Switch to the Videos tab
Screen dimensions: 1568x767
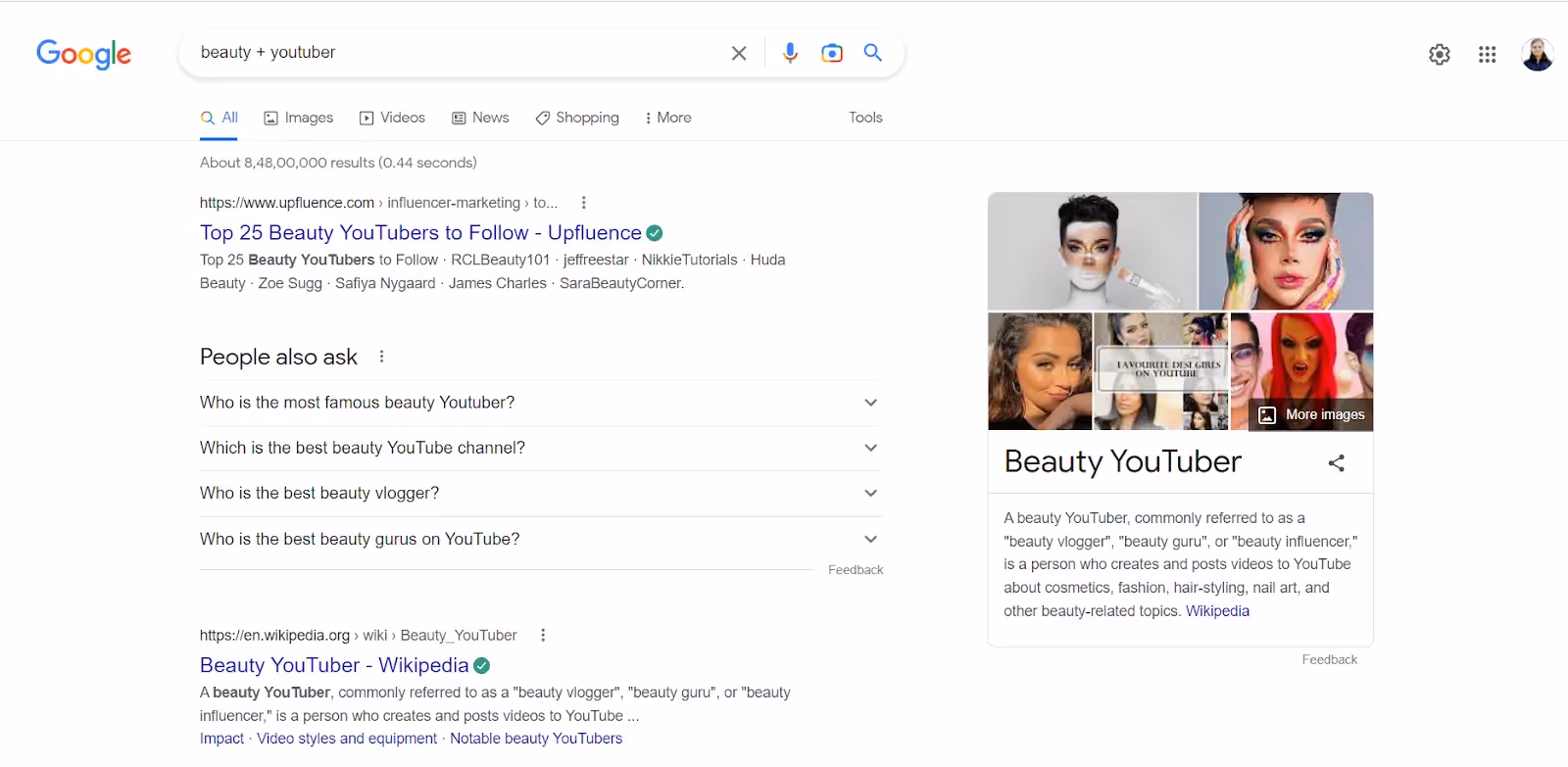tap(392, 118)
